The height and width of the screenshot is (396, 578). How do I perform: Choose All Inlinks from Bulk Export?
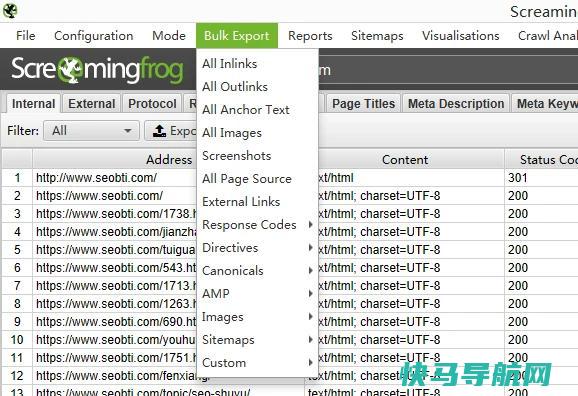pos(258,64)
